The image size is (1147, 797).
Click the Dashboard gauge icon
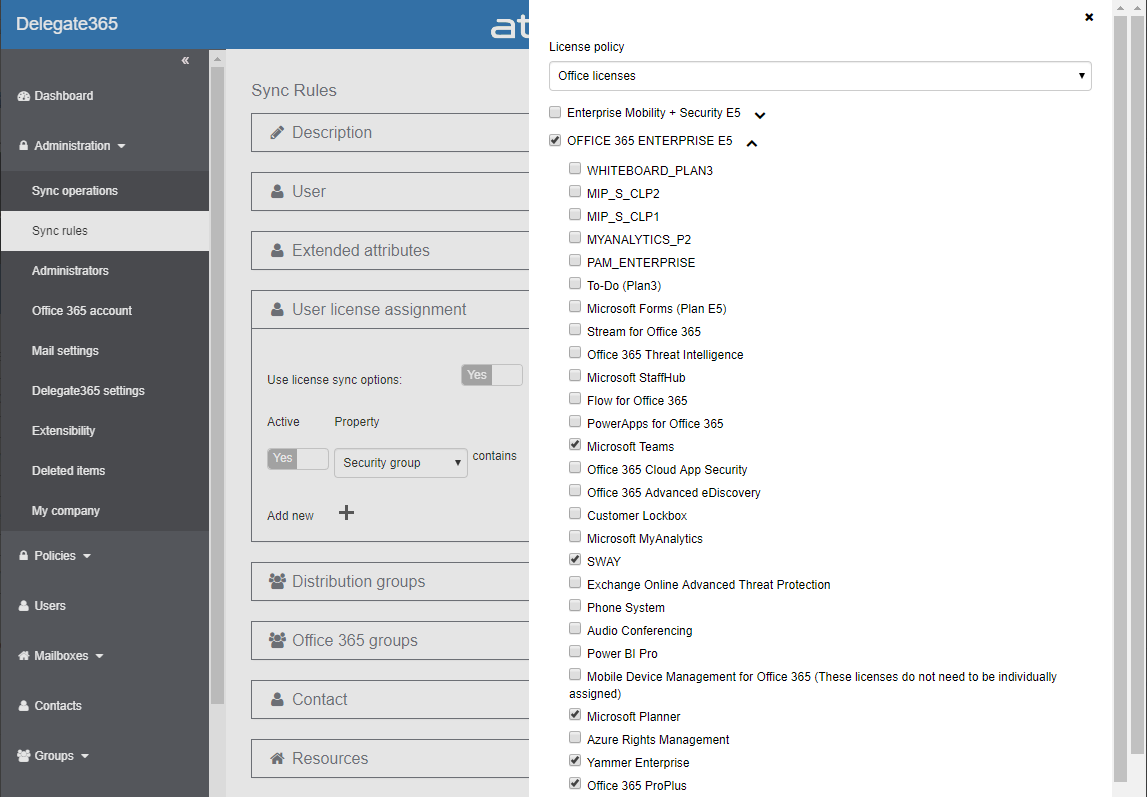tap(23, 96)
